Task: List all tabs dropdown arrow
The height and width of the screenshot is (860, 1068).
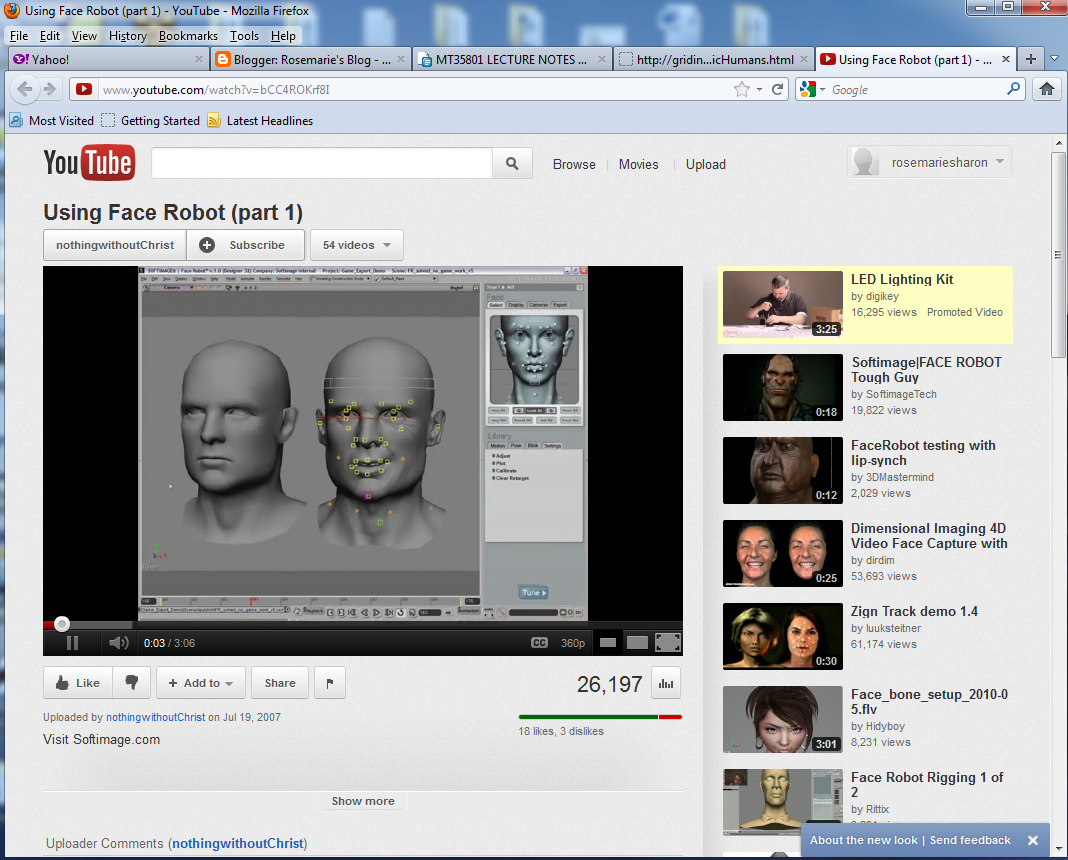Action: click(1054, 59)
